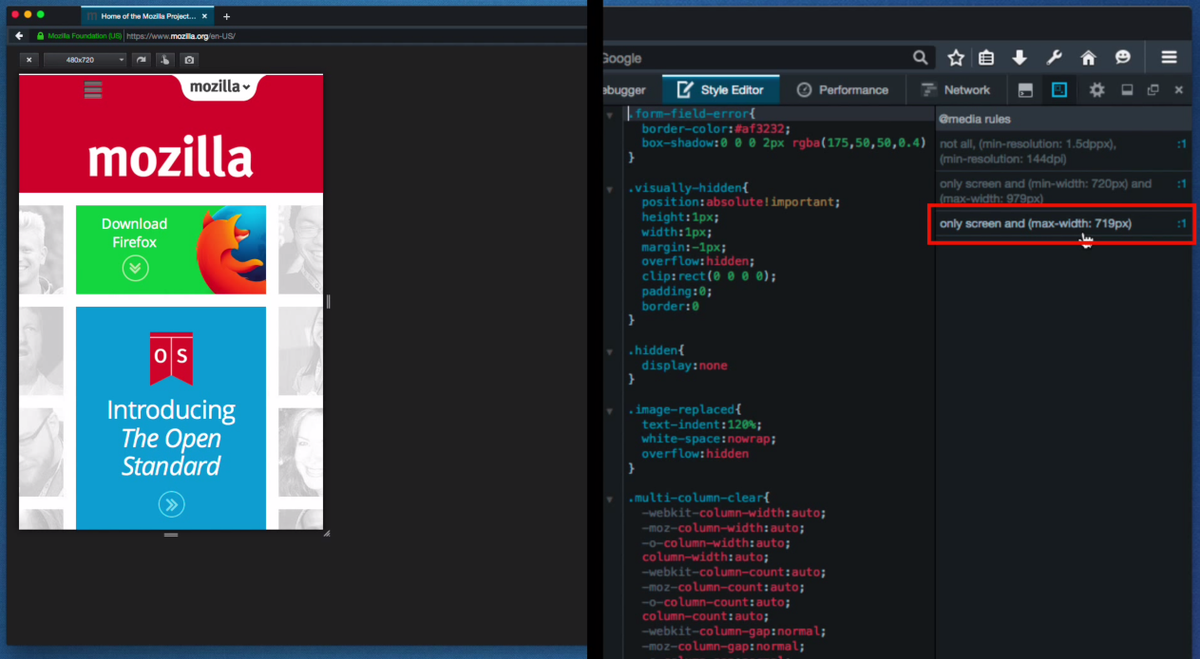Open the hamburger menu on the Mozilla page
This screenshot has height=659, width=1200.
pos(93,91)
